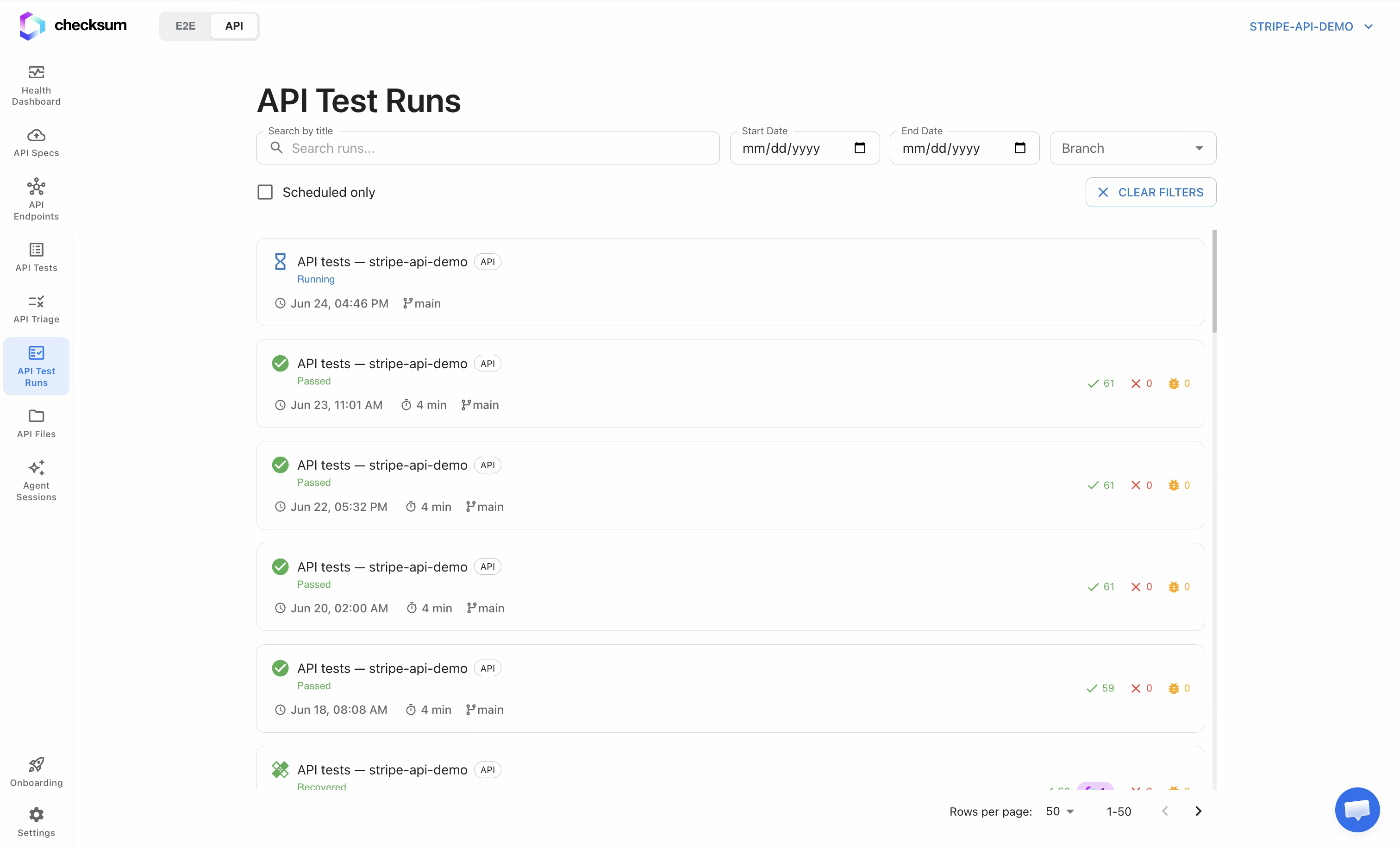This screenshot has width=1400, height=849.
Task: Open End Date calendar picker icon
Action: click(x=1020, y=148)
